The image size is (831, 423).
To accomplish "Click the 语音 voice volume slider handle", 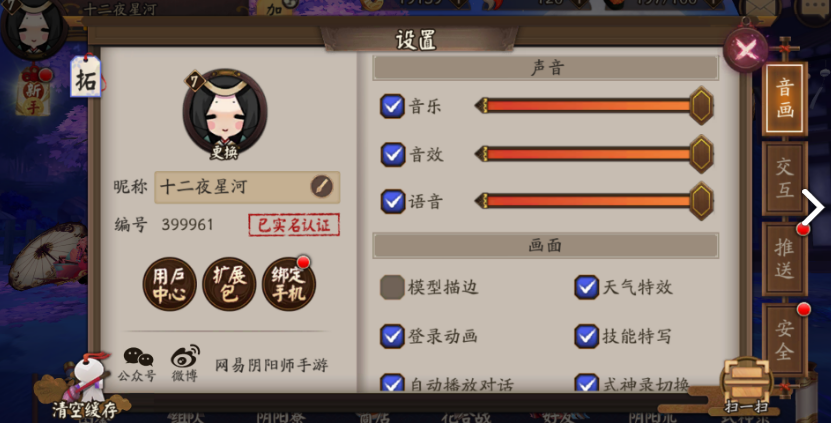I will [701, 201].
